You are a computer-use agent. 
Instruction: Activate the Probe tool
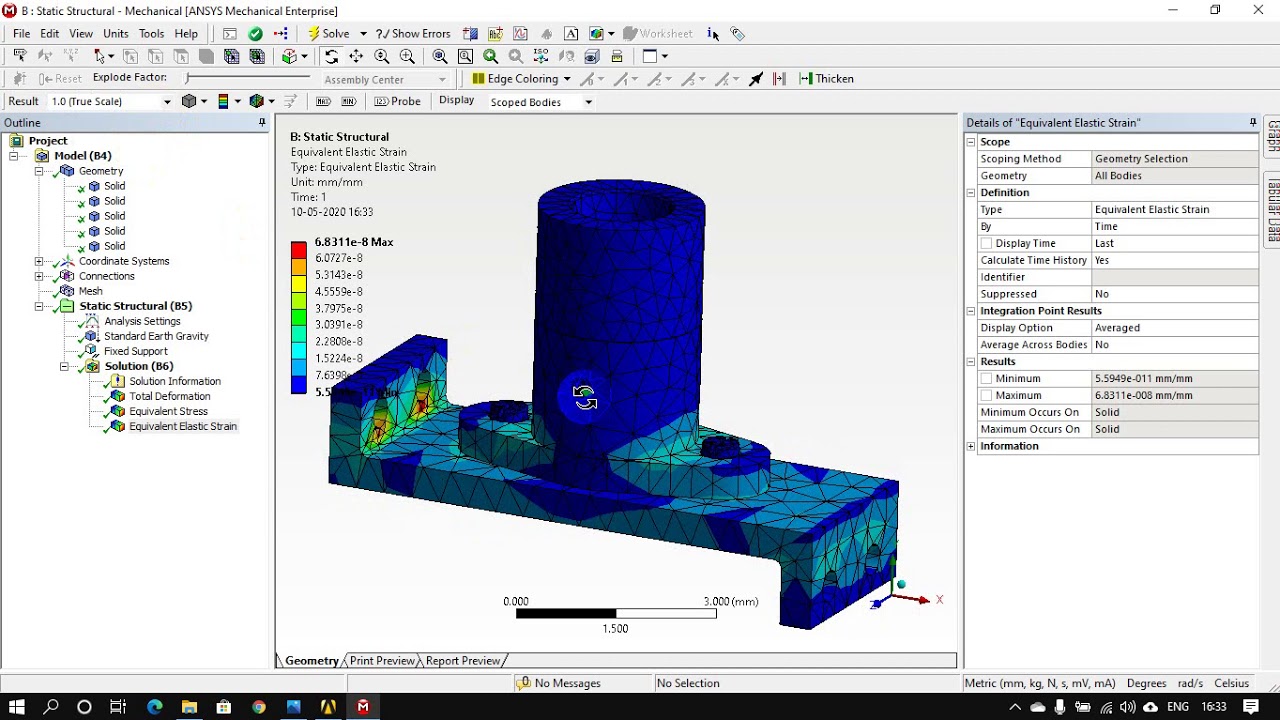[397, 101]
